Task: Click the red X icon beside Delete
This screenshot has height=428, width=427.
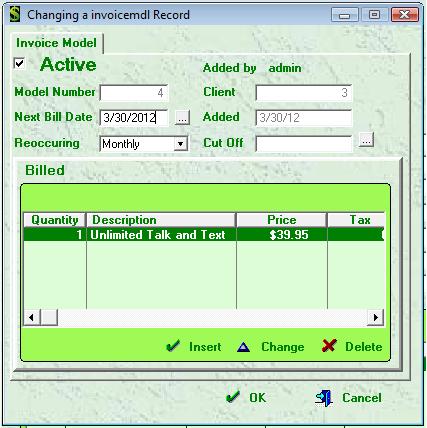Action: pos(329,346)
